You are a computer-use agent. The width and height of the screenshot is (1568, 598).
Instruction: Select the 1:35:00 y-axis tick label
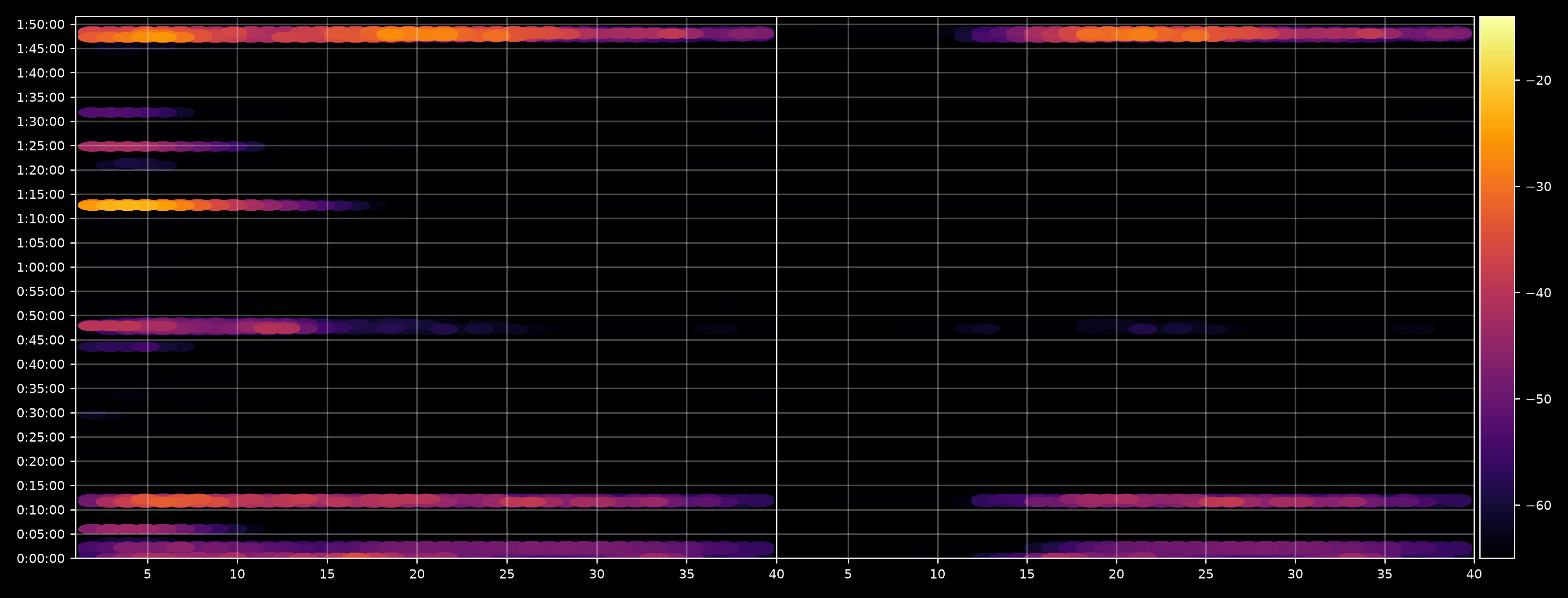(40, 97)
